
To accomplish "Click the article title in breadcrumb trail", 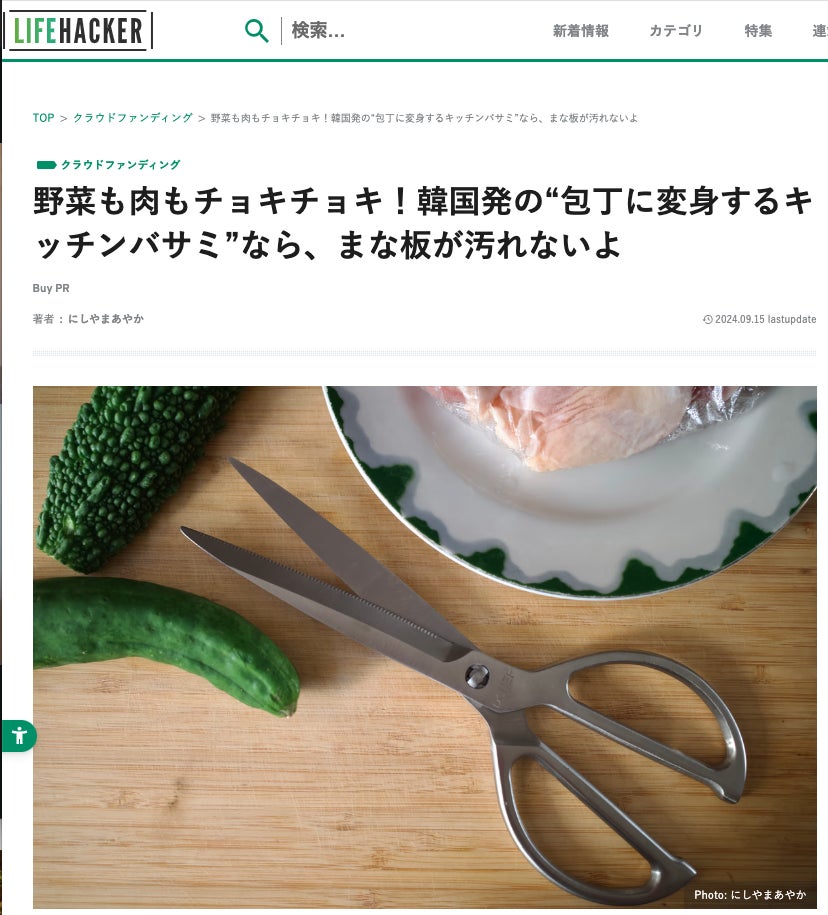I will click(424, 118).
